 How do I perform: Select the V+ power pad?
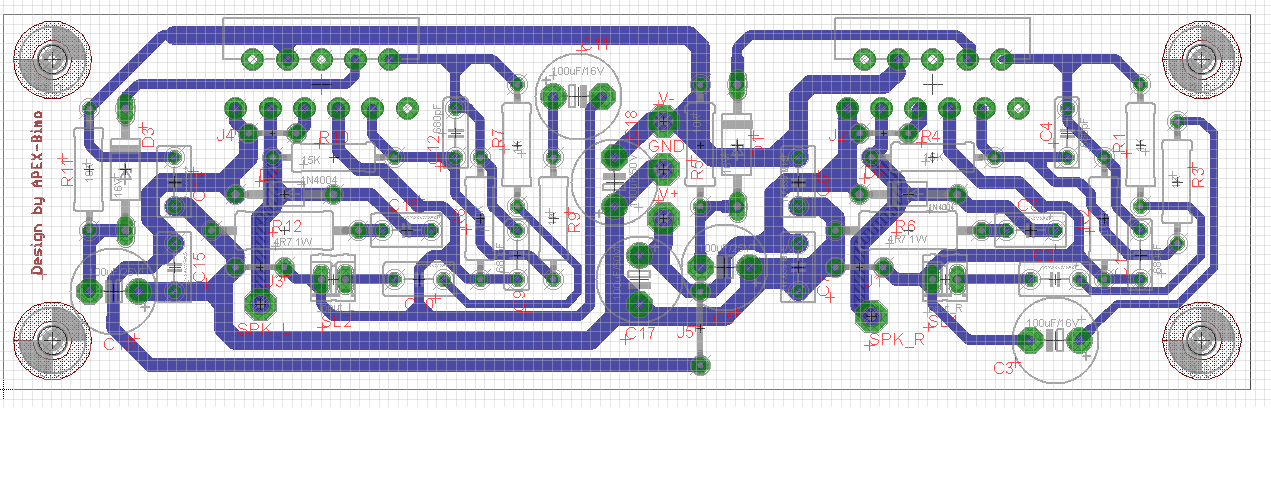point(664,219)
